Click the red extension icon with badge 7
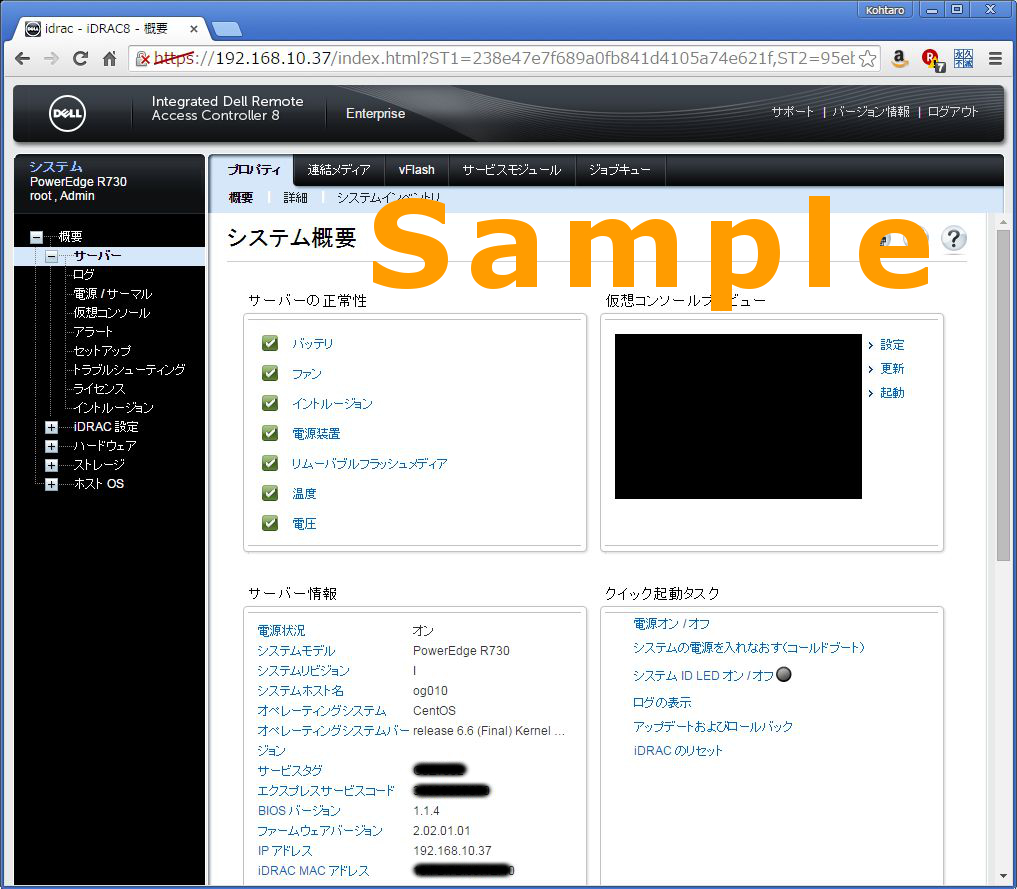The width and height of the screenshot is (1017, 889). [x=932, y=60]
